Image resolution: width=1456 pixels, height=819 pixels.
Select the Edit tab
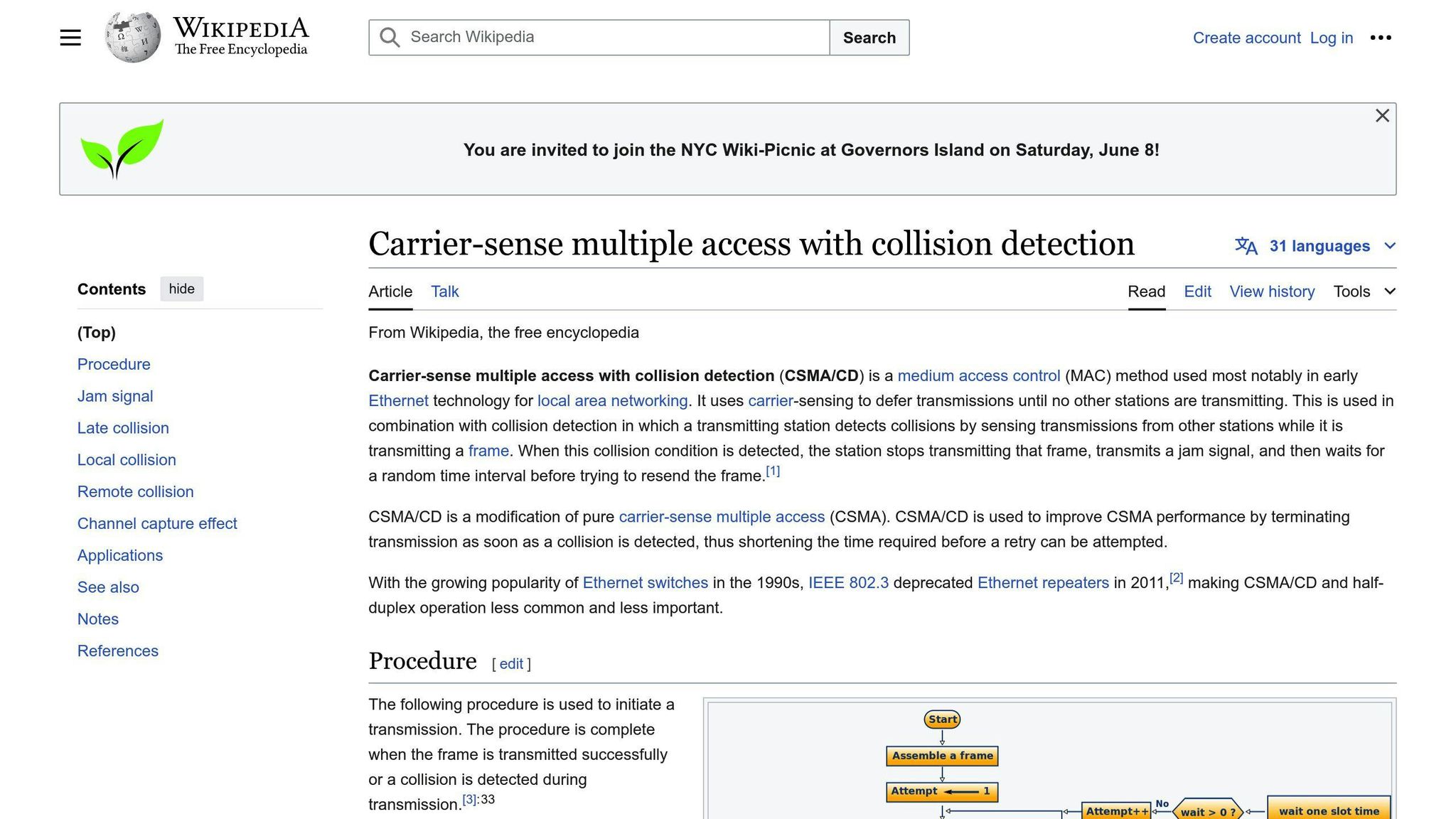pyautogui.click(x=1197, y=291)
